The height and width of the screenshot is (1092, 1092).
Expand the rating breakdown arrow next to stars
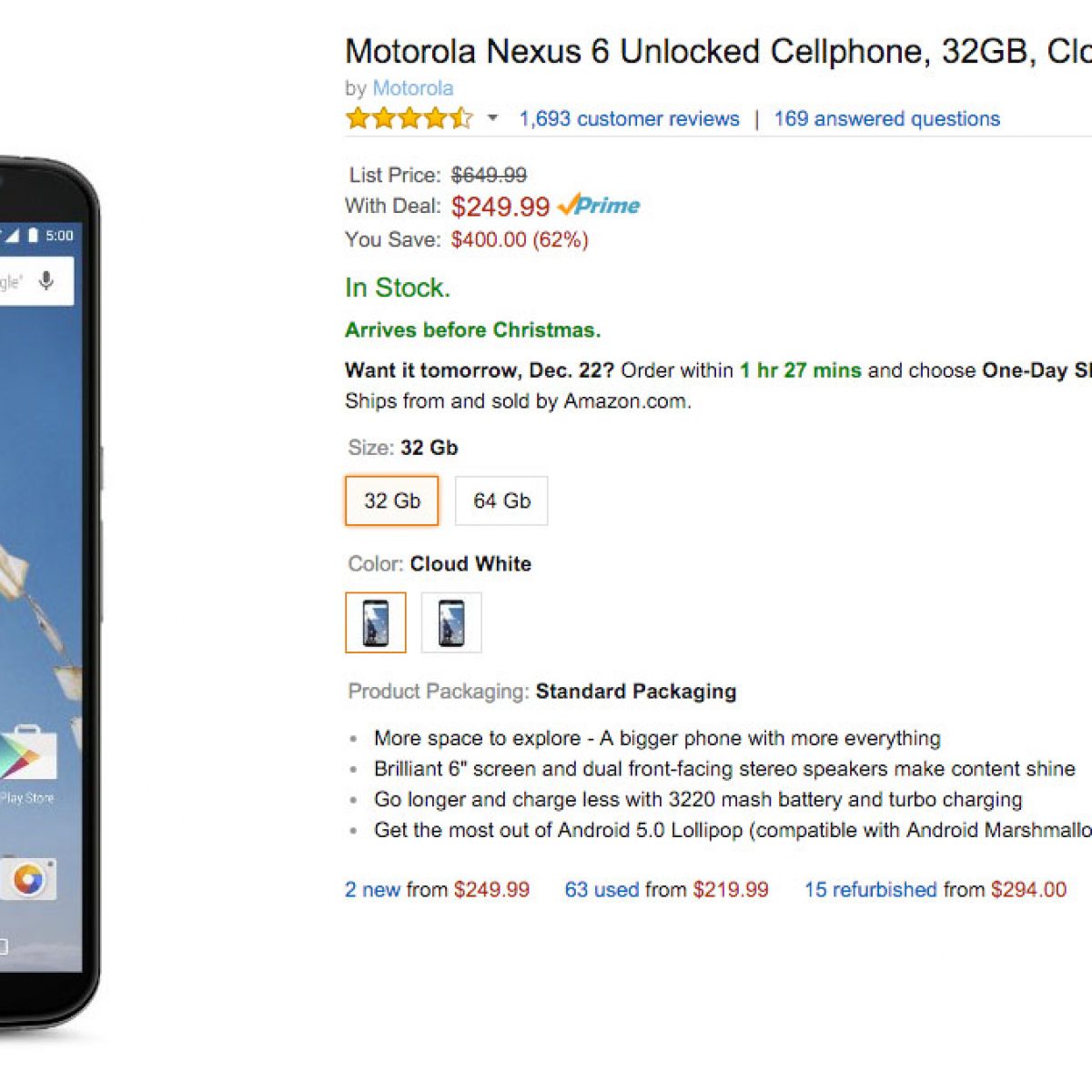click(x=492, y=118)
